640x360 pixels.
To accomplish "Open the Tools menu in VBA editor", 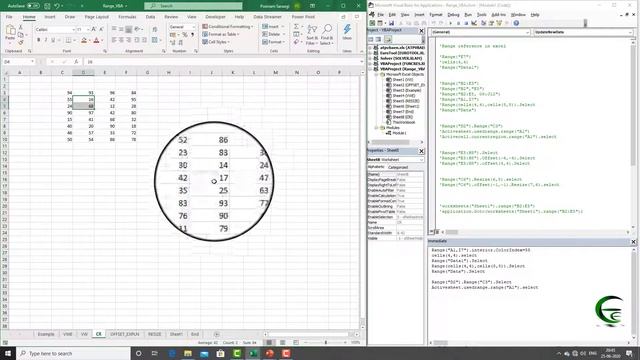I will pos(482,15).
